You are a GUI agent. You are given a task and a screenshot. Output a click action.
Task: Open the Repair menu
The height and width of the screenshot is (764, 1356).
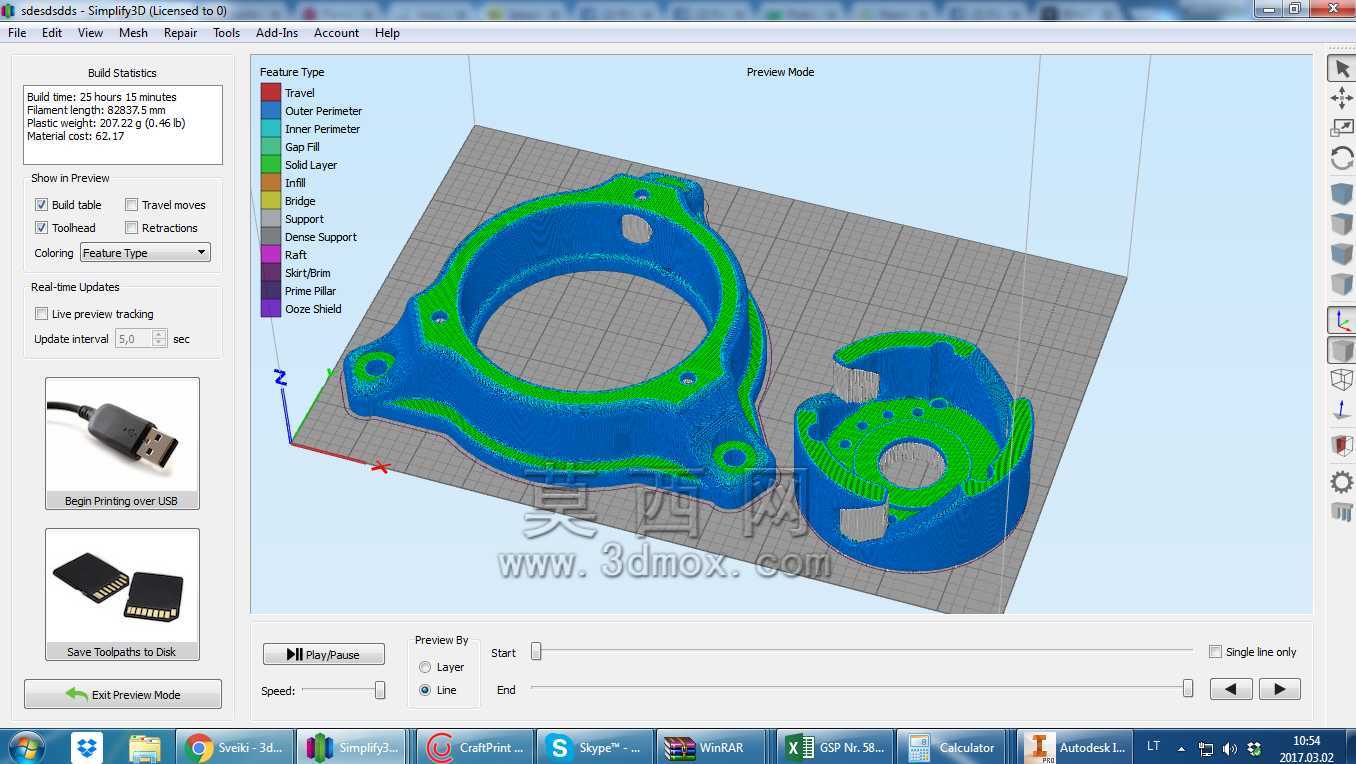tap(180, 33)
